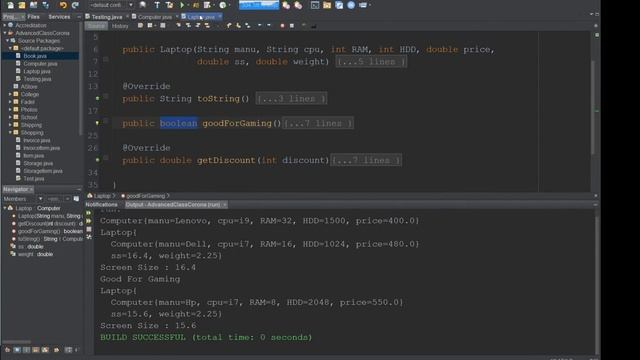Click the orange Undo arrow icon
The width and height of the screenshot is (640, 360).
click(63, 5)
